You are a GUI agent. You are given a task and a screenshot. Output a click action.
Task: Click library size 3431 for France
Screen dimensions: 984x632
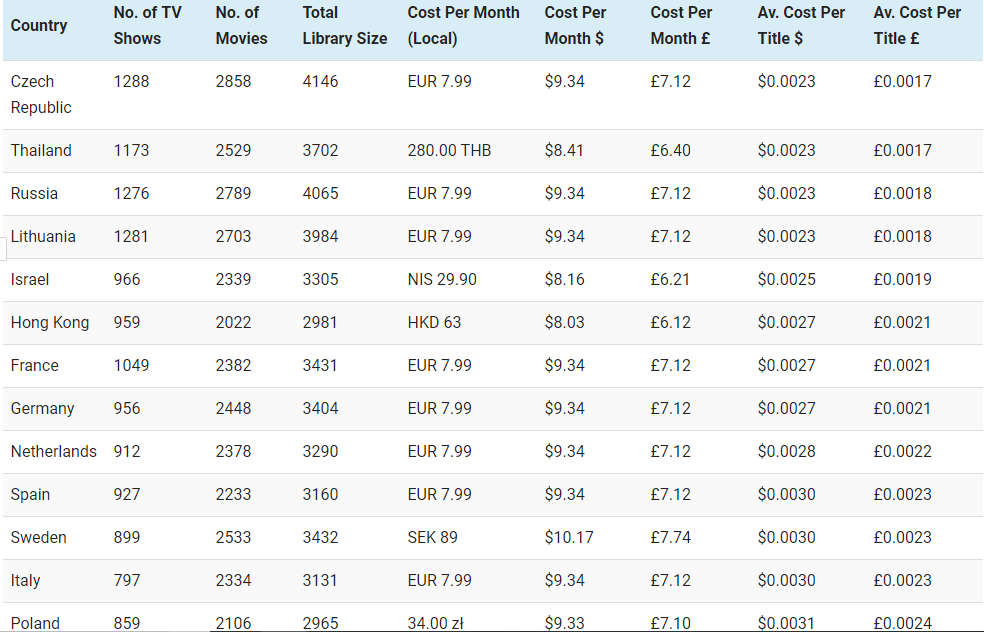[x=320, y=365]
